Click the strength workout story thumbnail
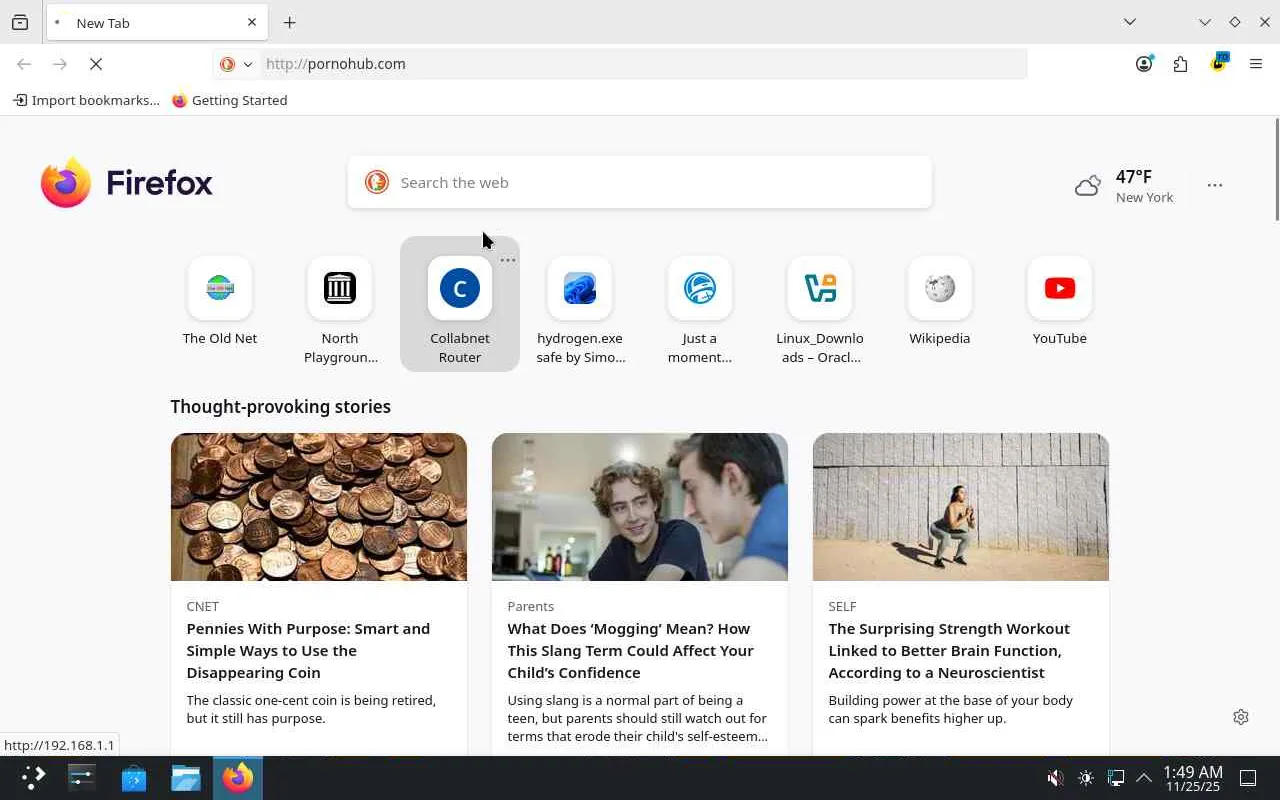 [961, 507]
